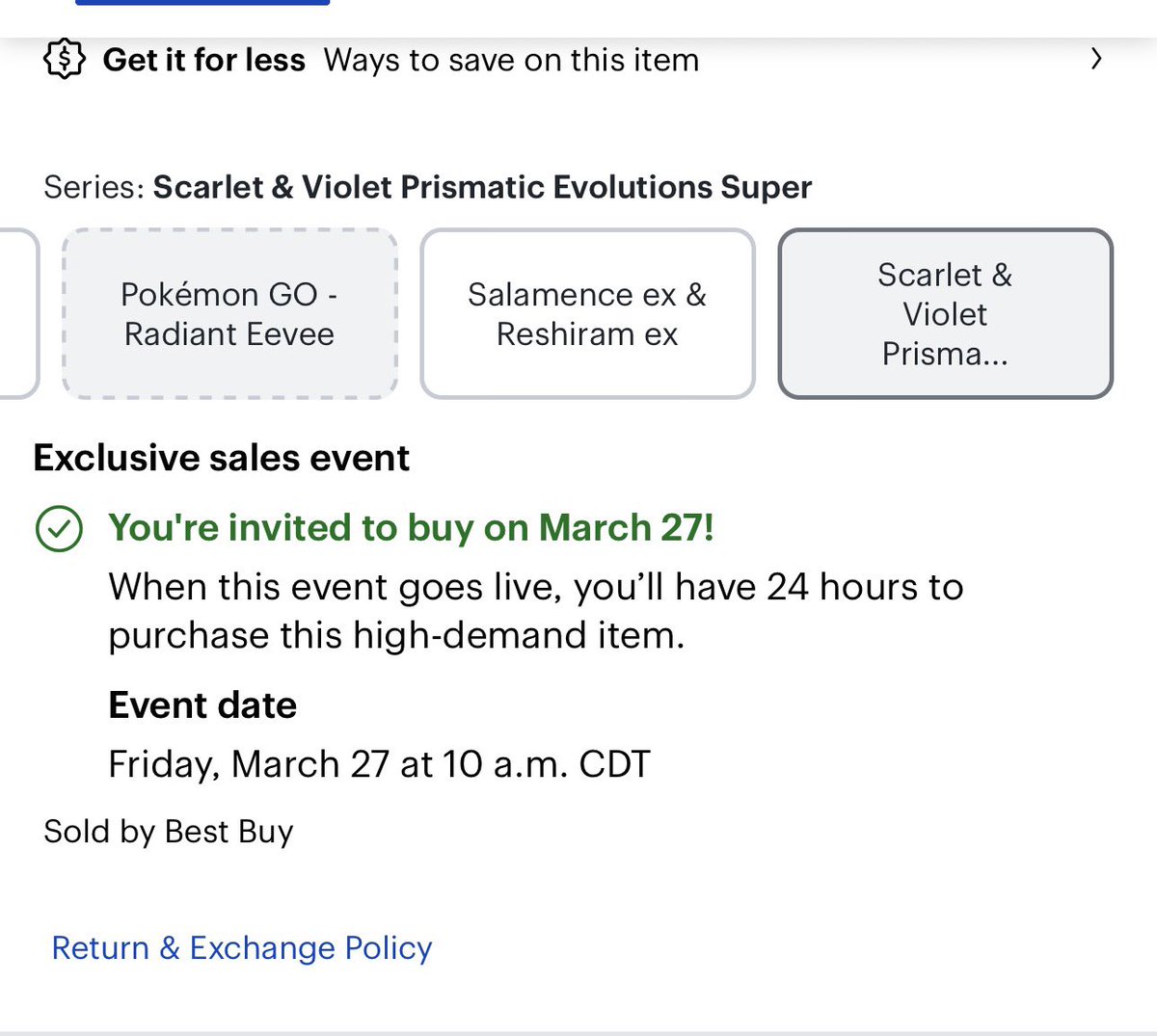This screenshot has width=1157, height=1036.
Task: Tap the Friday, March 27 at 10 a.m. text
Action: [x=379, y=764]
